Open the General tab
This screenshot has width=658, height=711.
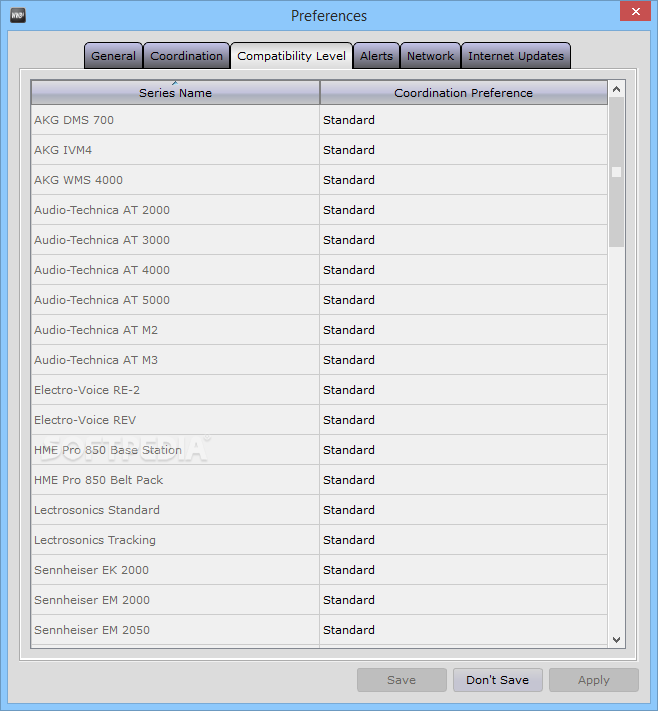click(113, 56)
